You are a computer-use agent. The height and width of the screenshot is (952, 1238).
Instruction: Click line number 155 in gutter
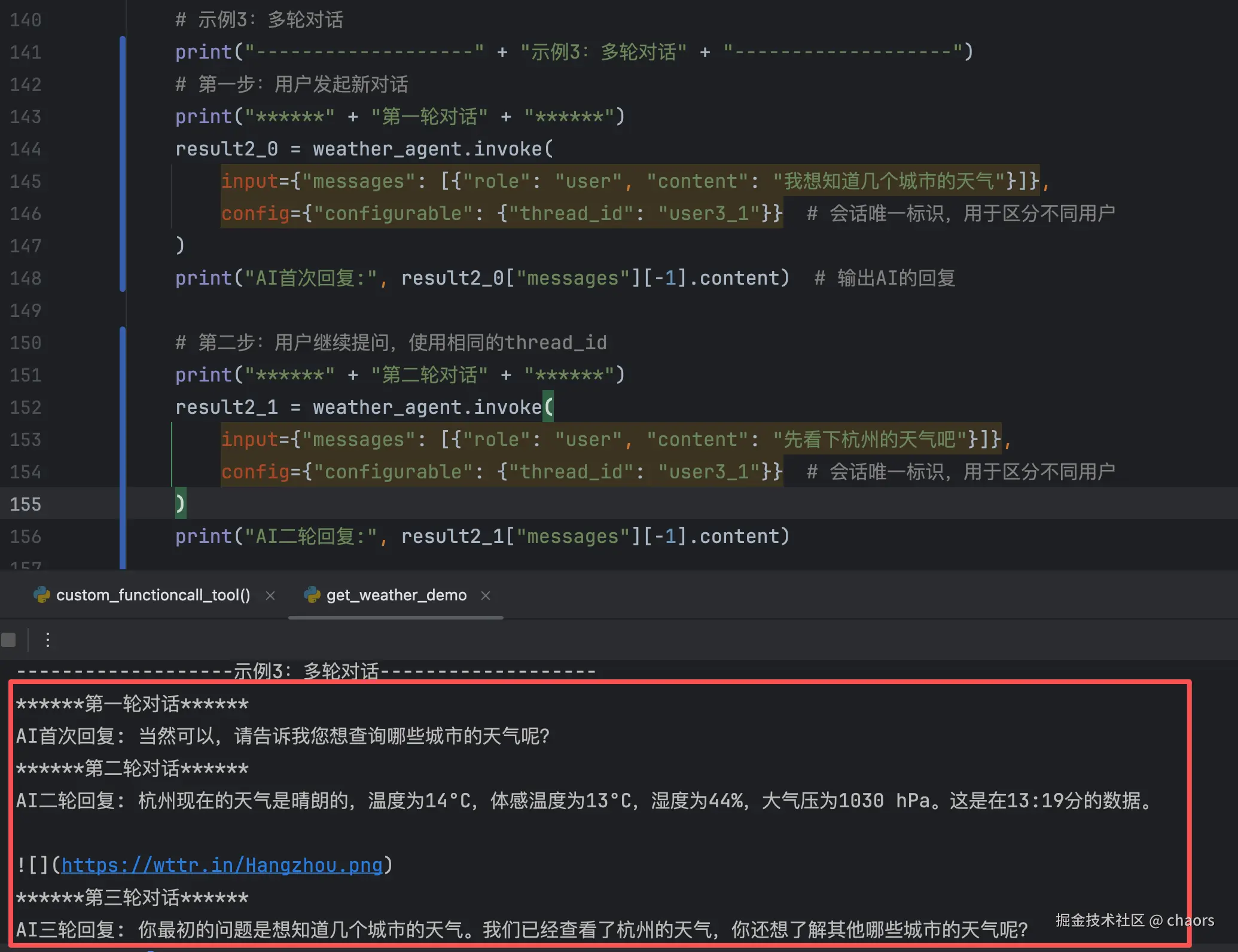click(26, 504)
